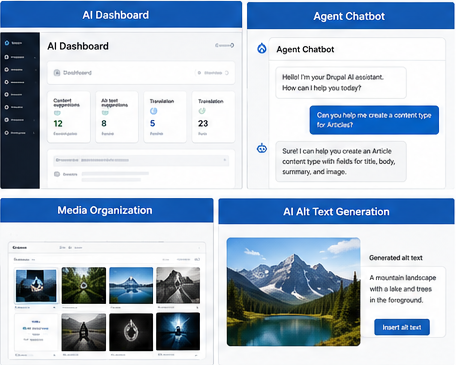The image size is (456, 365).
Task: Click the blue circular icon above number 5
Action: pyautogui.click(x=153, y=111)
